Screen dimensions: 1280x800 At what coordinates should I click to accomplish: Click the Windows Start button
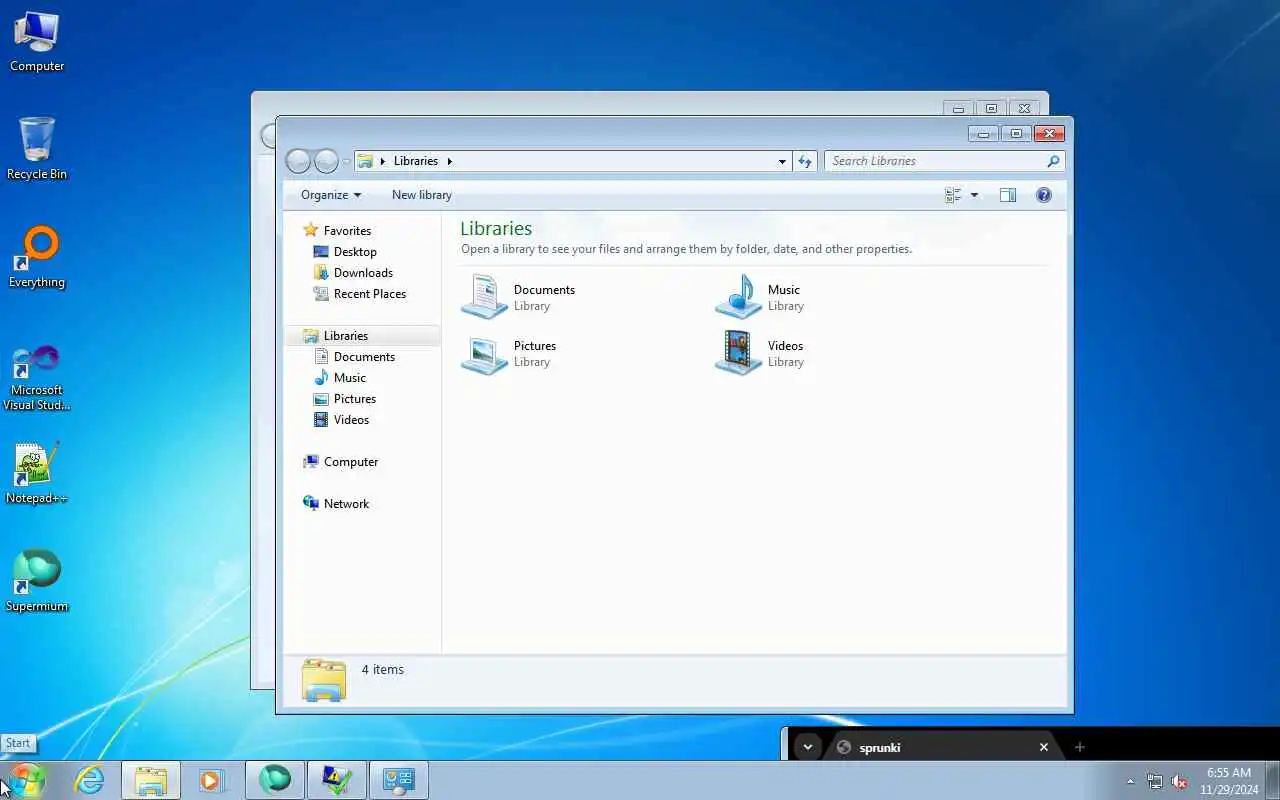point(27,780)
